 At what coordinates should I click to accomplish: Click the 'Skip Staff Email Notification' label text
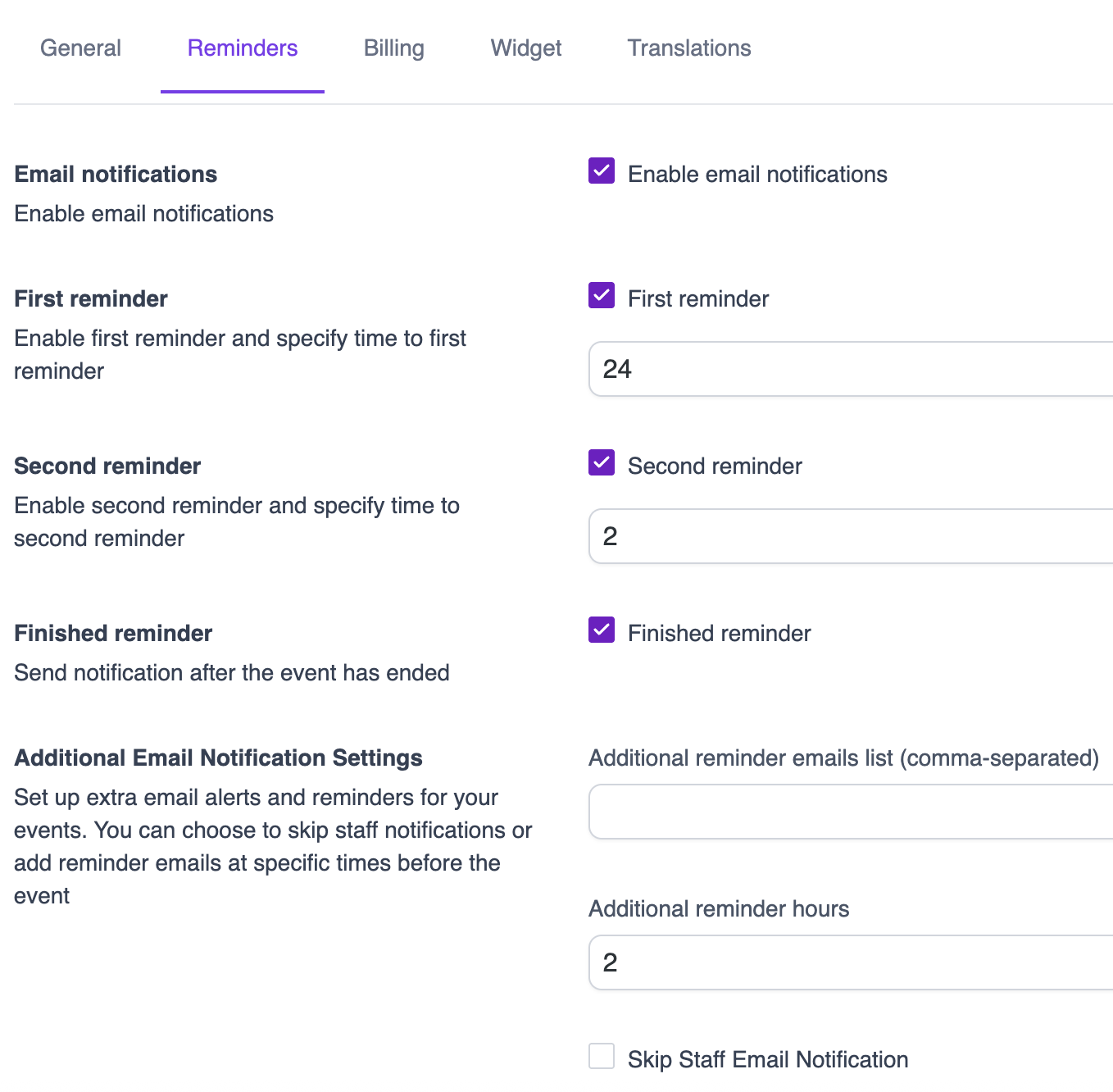coord(768,1060)
